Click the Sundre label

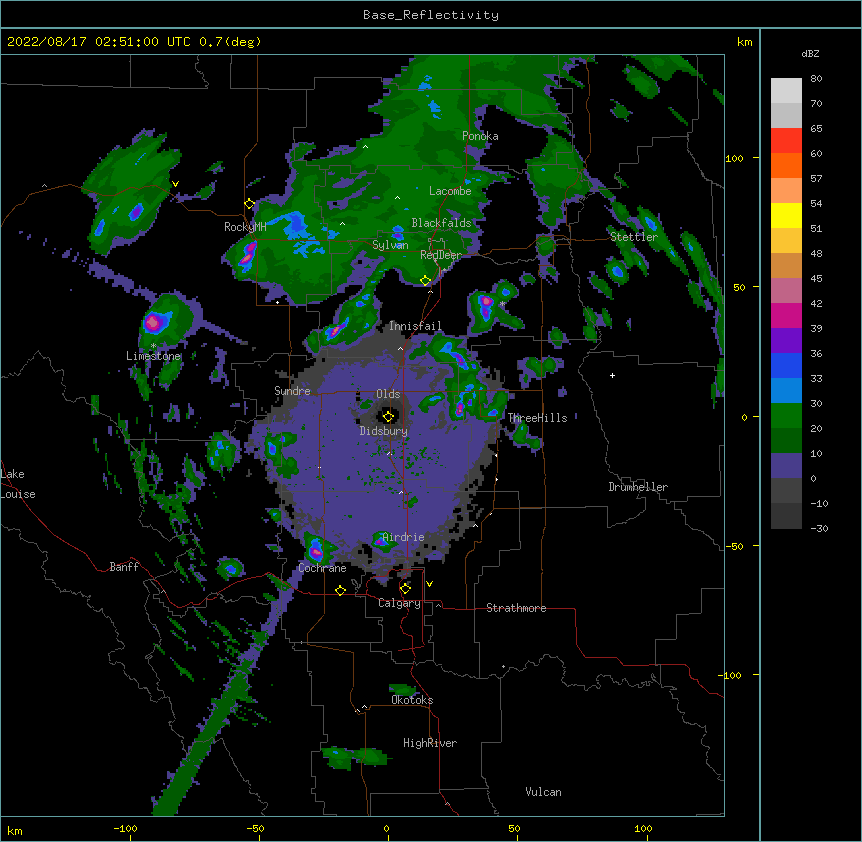292,391
